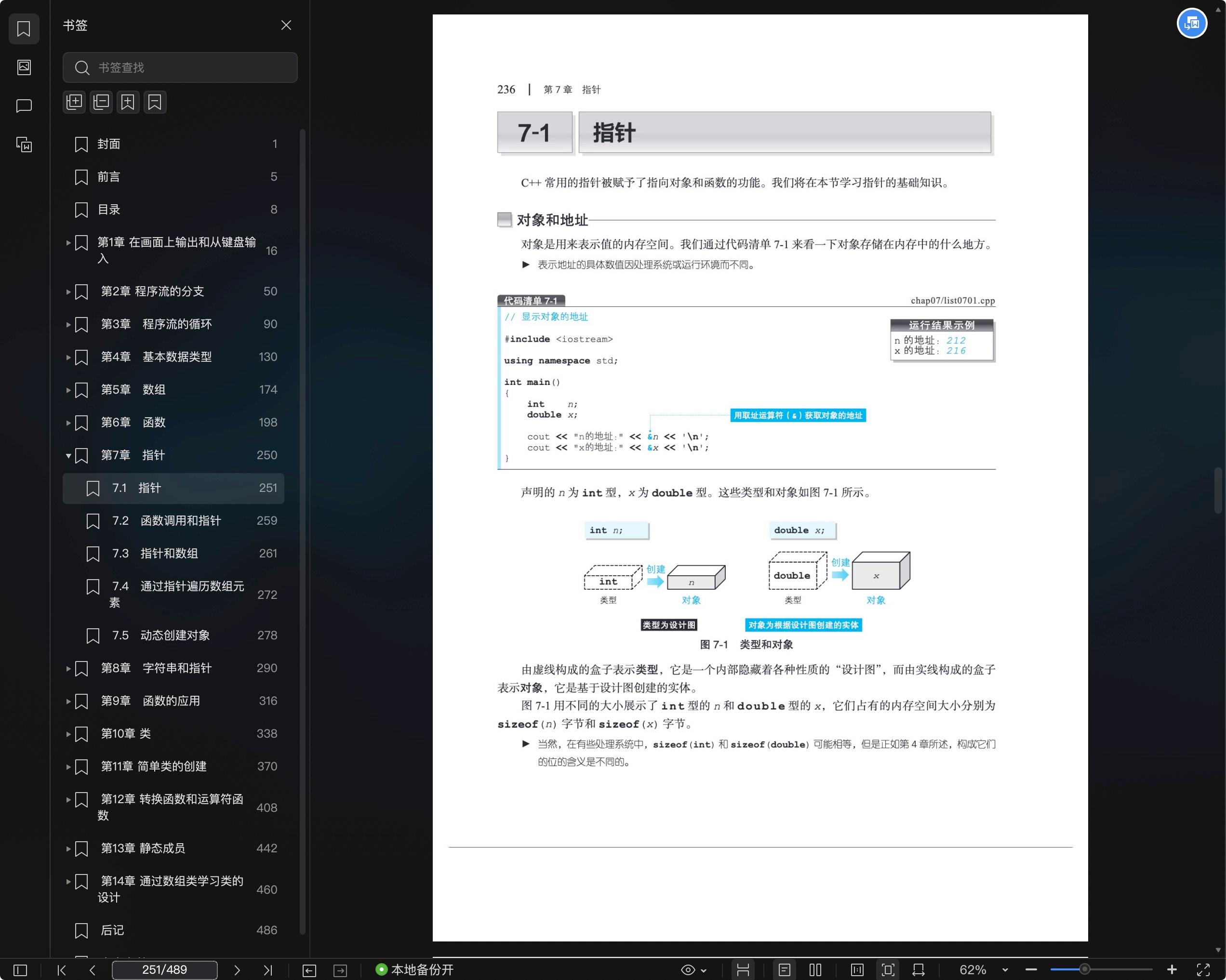Image resolution: width=1226 pixels, height=980 pixels.
Task: Toggle the fit-width page break icon
Action: point(743,970)
